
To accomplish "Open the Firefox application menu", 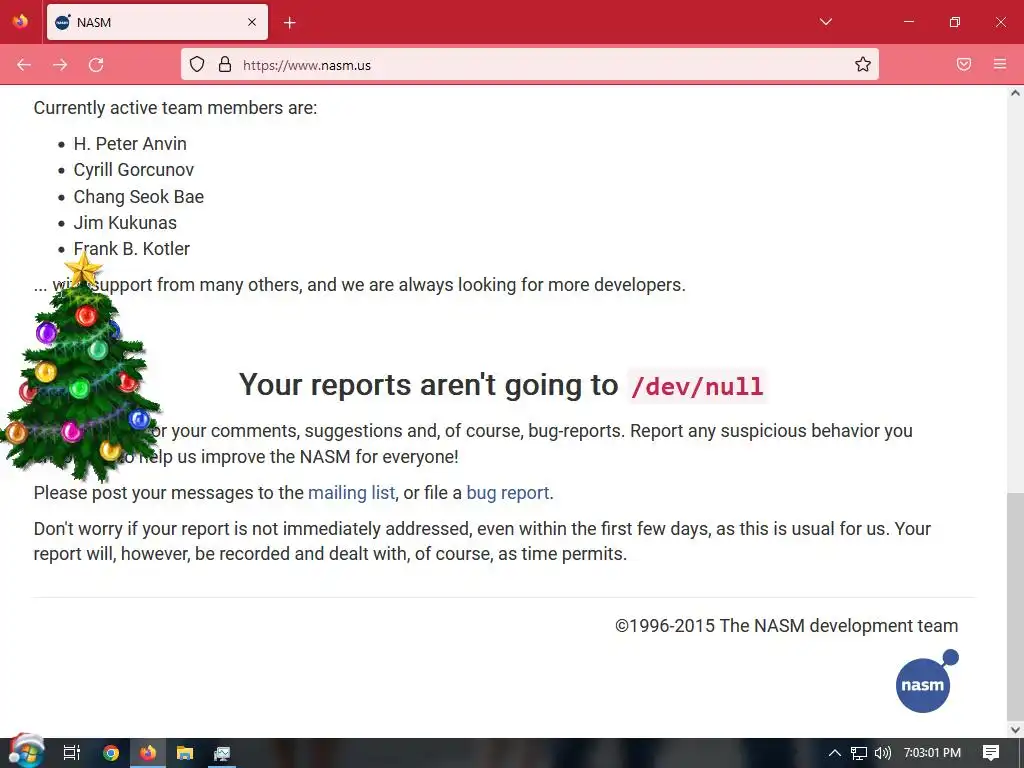I will [1000, 64].
